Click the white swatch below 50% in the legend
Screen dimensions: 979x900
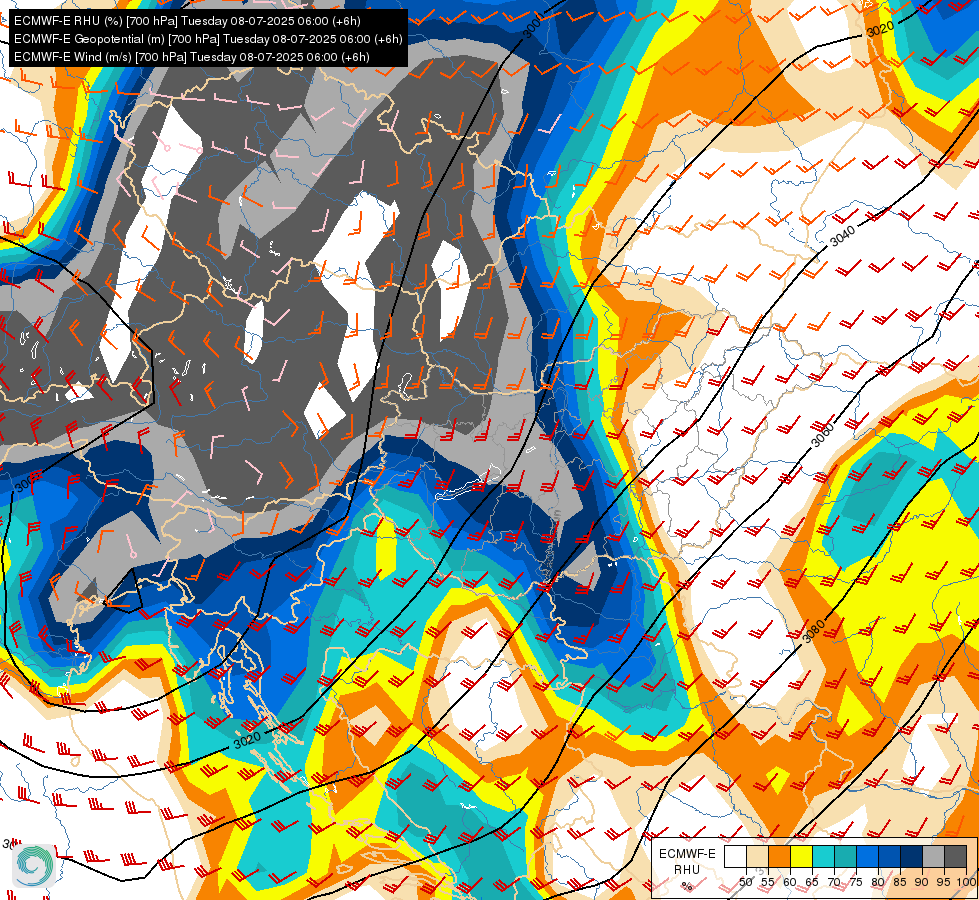(735, 856)
